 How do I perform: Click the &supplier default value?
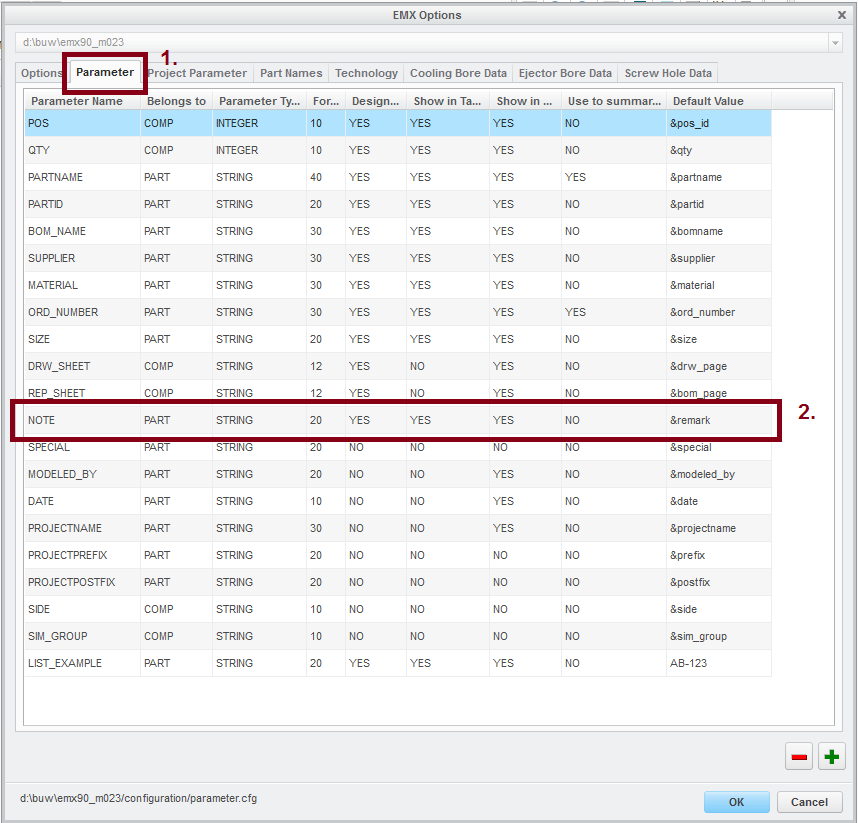pos(692,258)
